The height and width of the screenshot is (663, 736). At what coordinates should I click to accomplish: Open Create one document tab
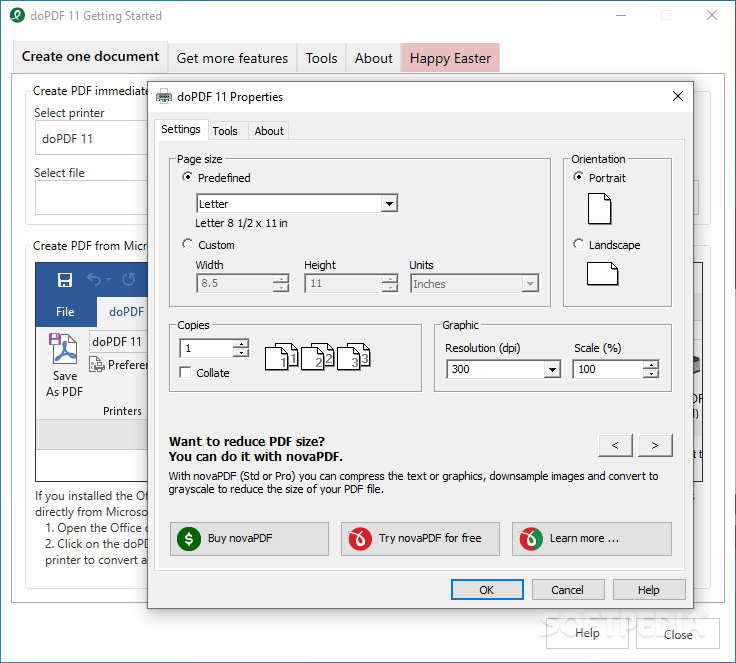point(91,56)
